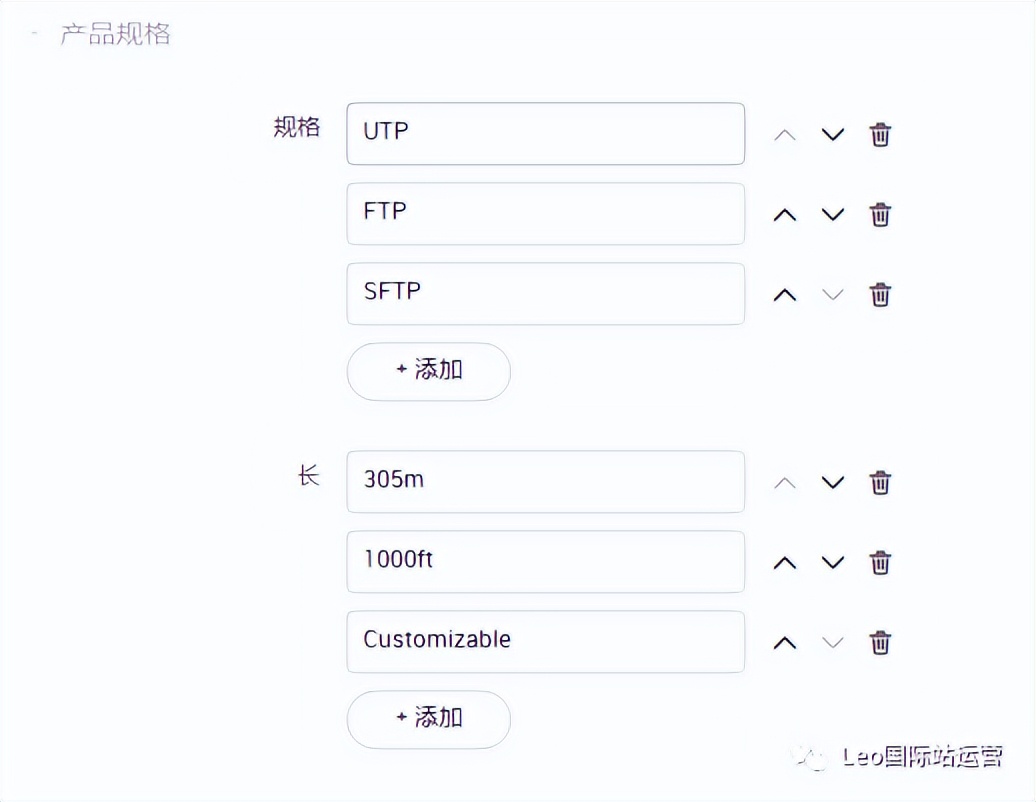This screenshot has width=1036, height=802.
Task: Delete the 1000ft length row
Action: tap(880, 562)
